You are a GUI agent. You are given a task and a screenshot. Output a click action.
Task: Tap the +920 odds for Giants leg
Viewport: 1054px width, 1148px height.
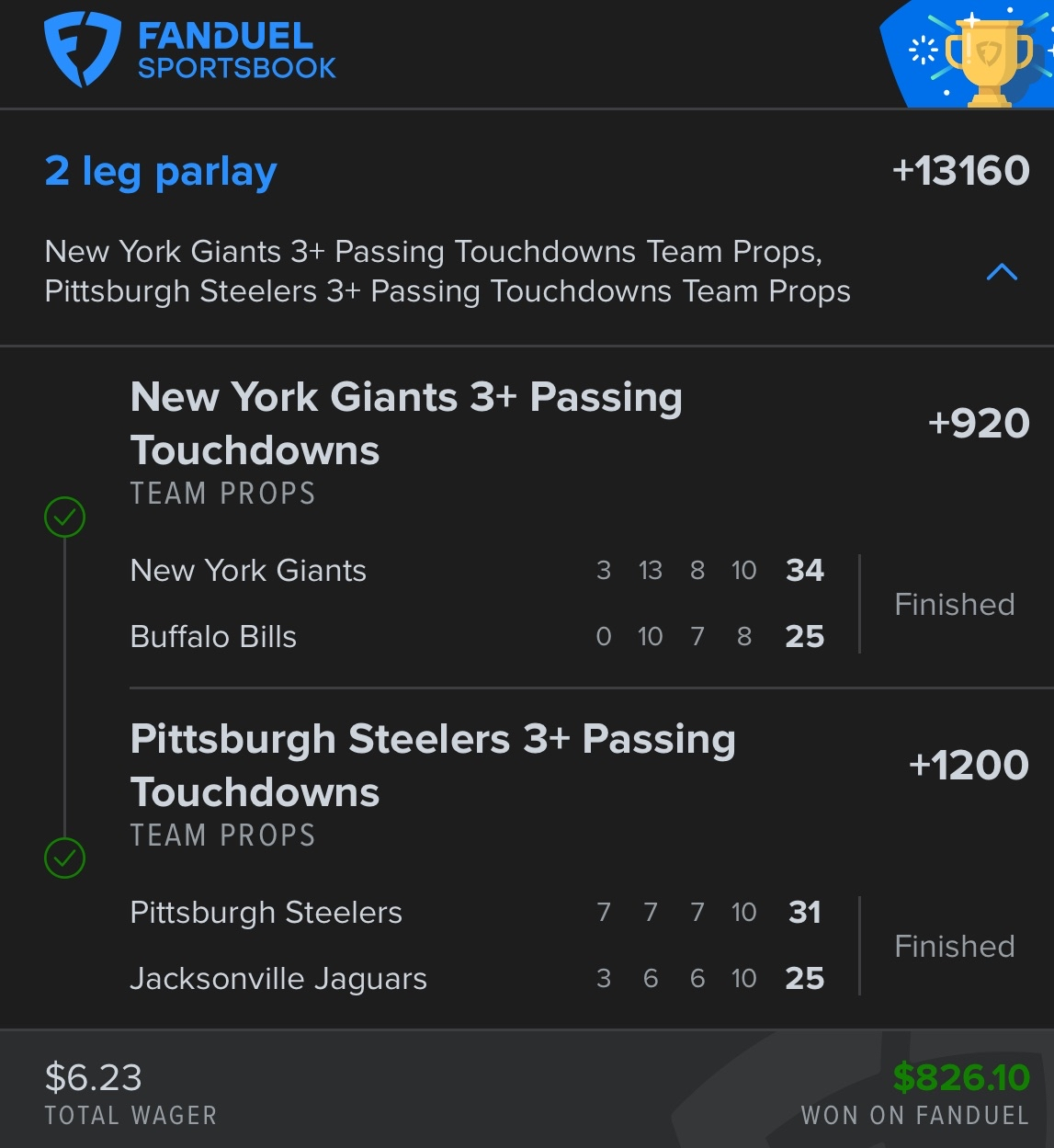(x=978, y=424)
